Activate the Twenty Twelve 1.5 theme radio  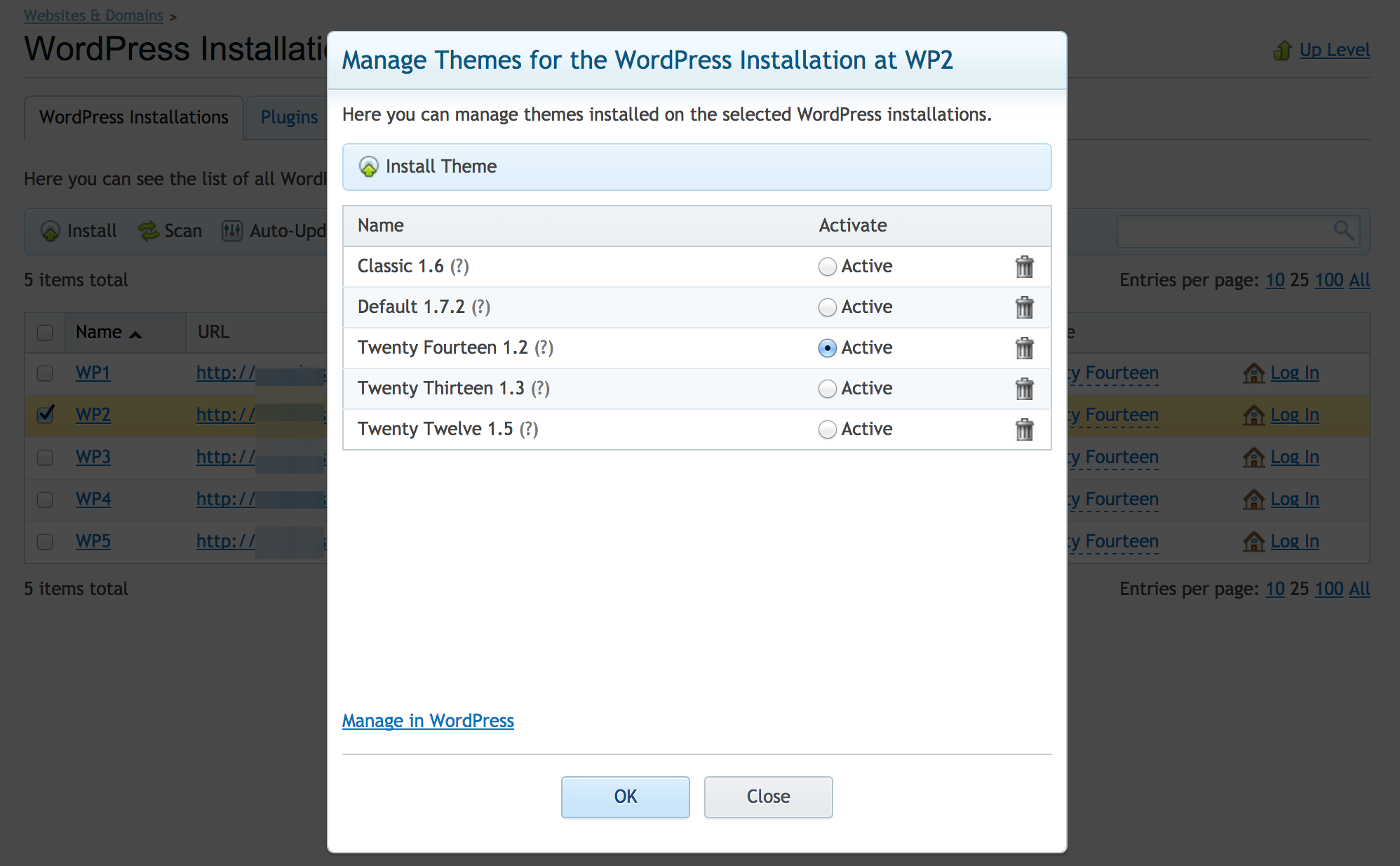click(x=828, y=429)
